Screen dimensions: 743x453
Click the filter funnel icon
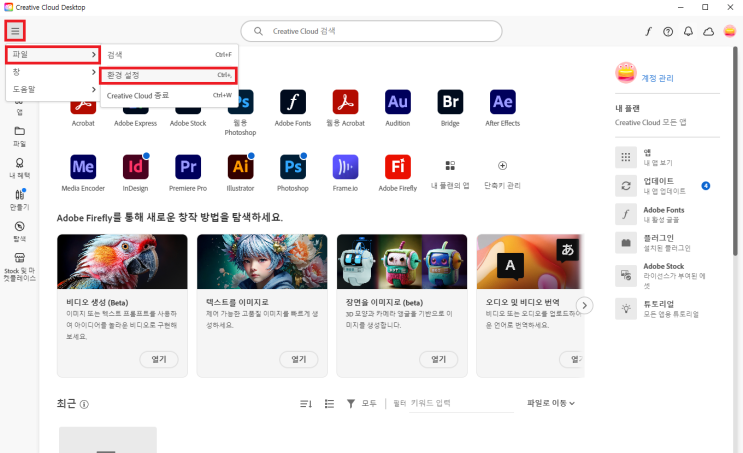(x=351, y=404)
